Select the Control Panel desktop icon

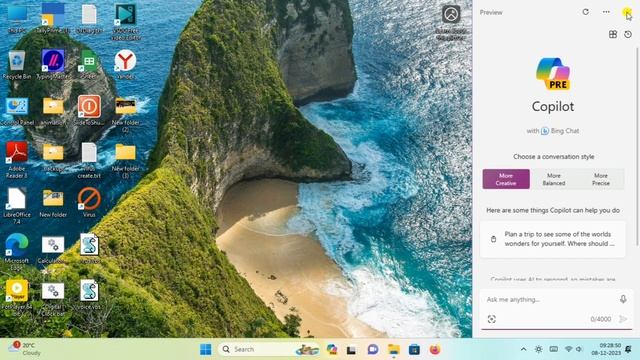(17, 111)
